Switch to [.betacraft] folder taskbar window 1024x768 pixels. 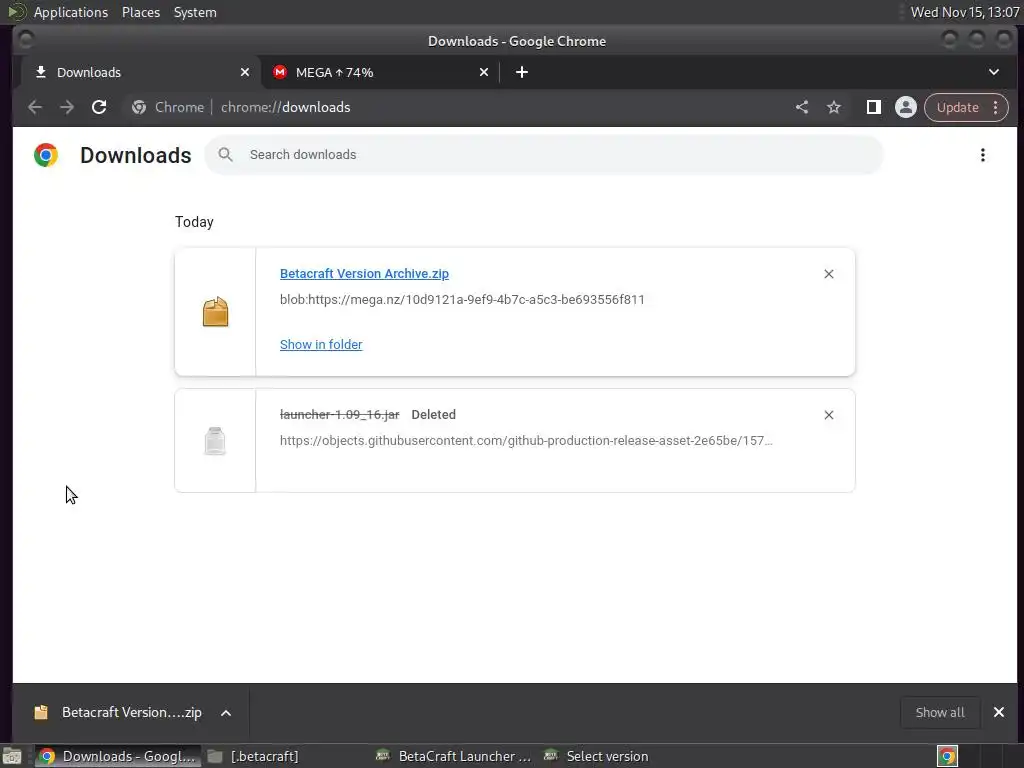pos(253,756)
